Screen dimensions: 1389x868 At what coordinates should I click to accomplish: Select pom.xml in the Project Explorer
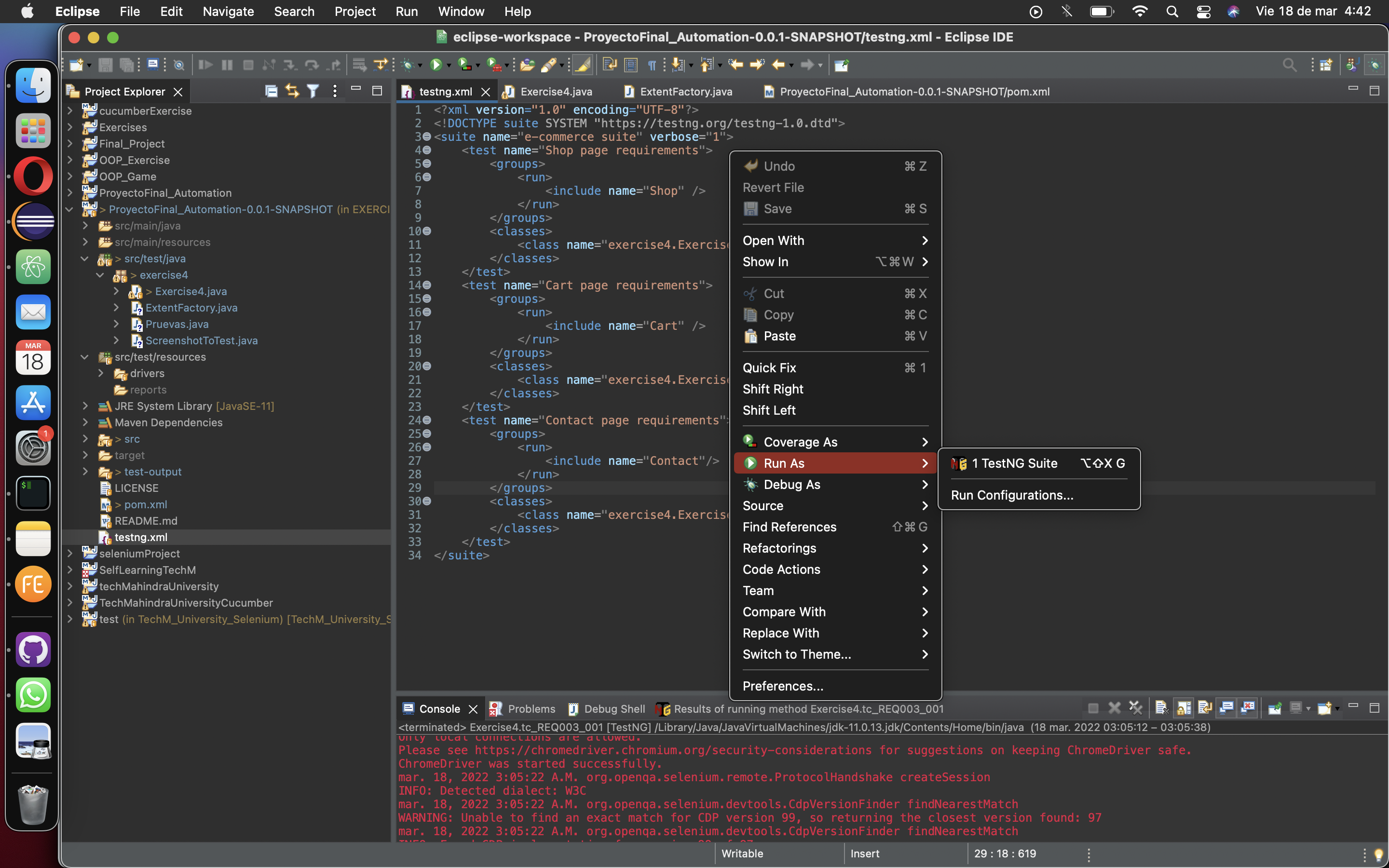point(146,504)
